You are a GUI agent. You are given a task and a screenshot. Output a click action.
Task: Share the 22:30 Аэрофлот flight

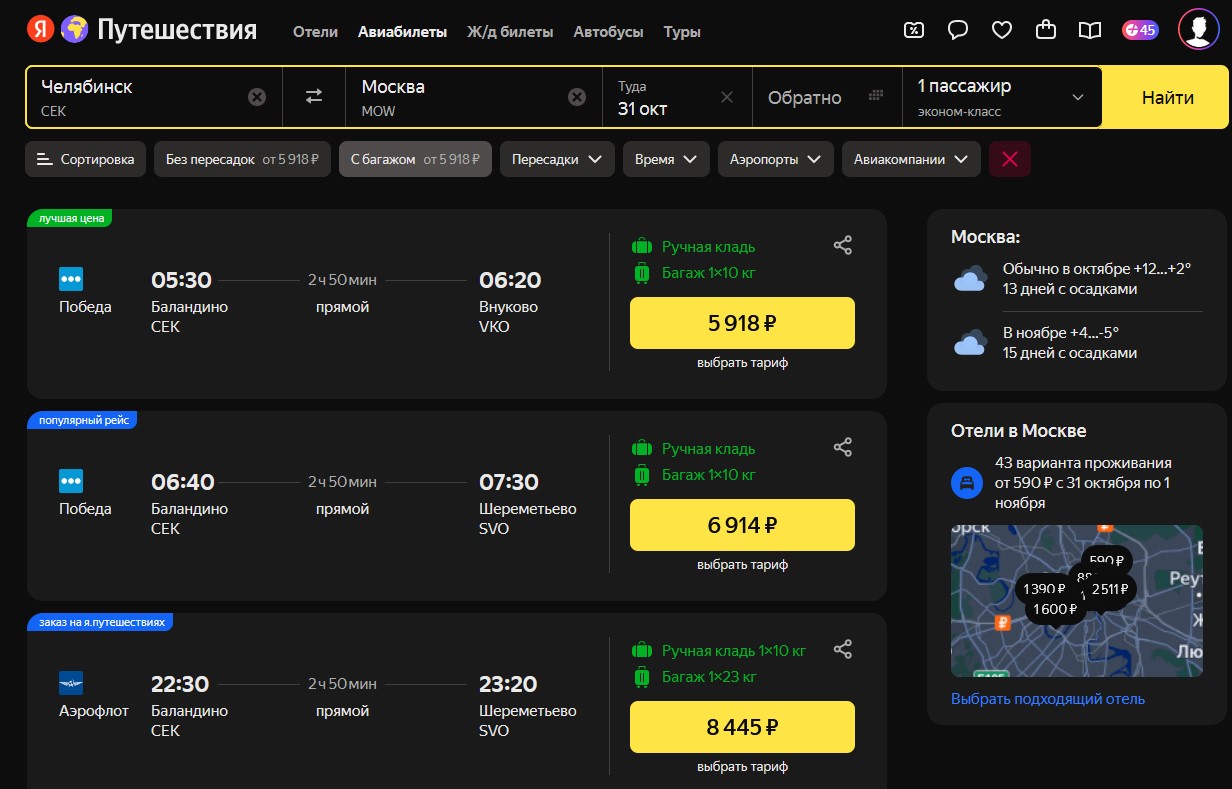click(843, 649)
